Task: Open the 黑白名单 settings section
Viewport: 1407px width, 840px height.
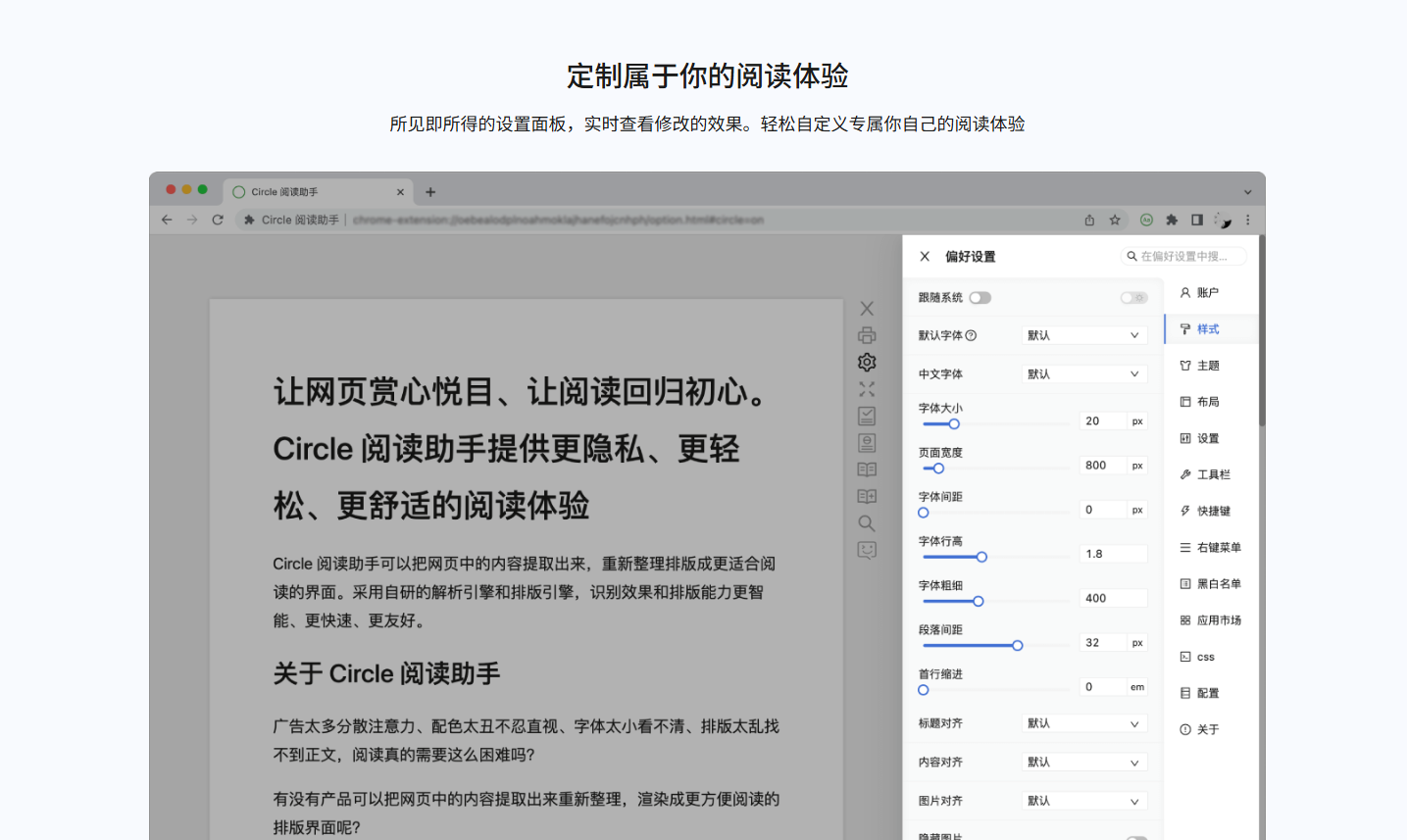Action: pos(1212,584)
